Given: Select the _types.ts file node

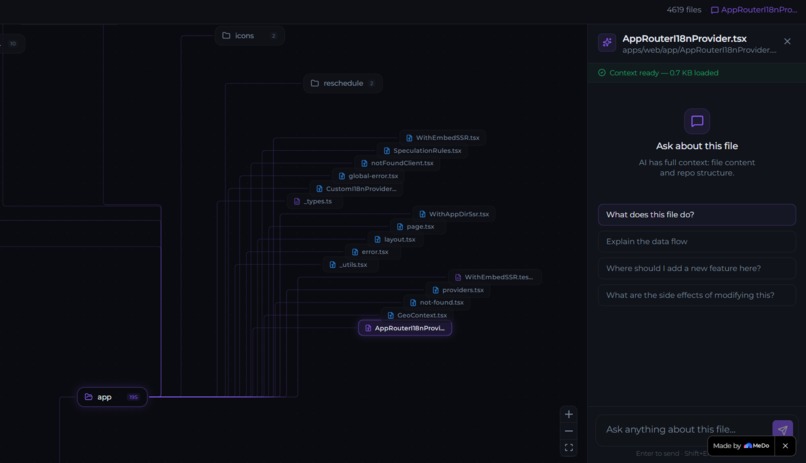Looking at the screenshot, I should (x=313, y=201).
